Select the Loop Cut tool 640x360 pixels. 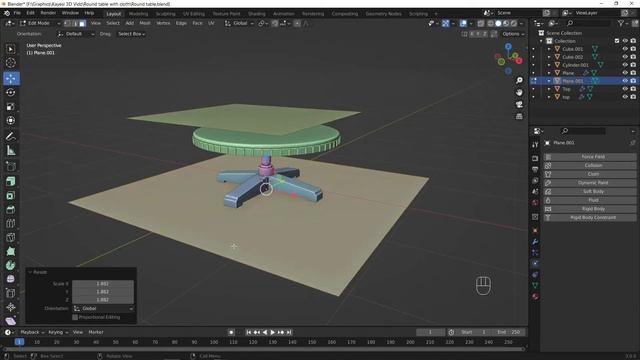(x=11, y=224)
